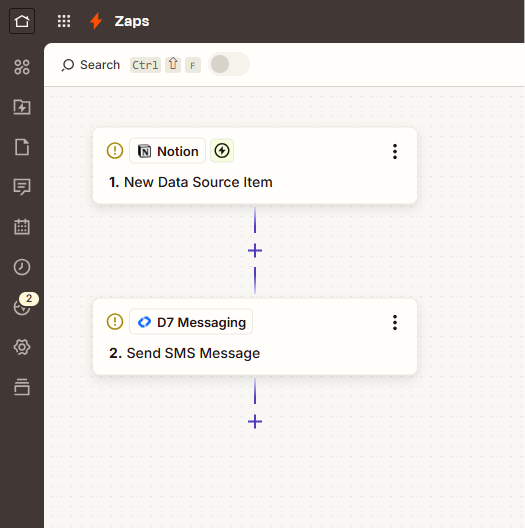Click the instant trigger lightning badge

point(222,151)
